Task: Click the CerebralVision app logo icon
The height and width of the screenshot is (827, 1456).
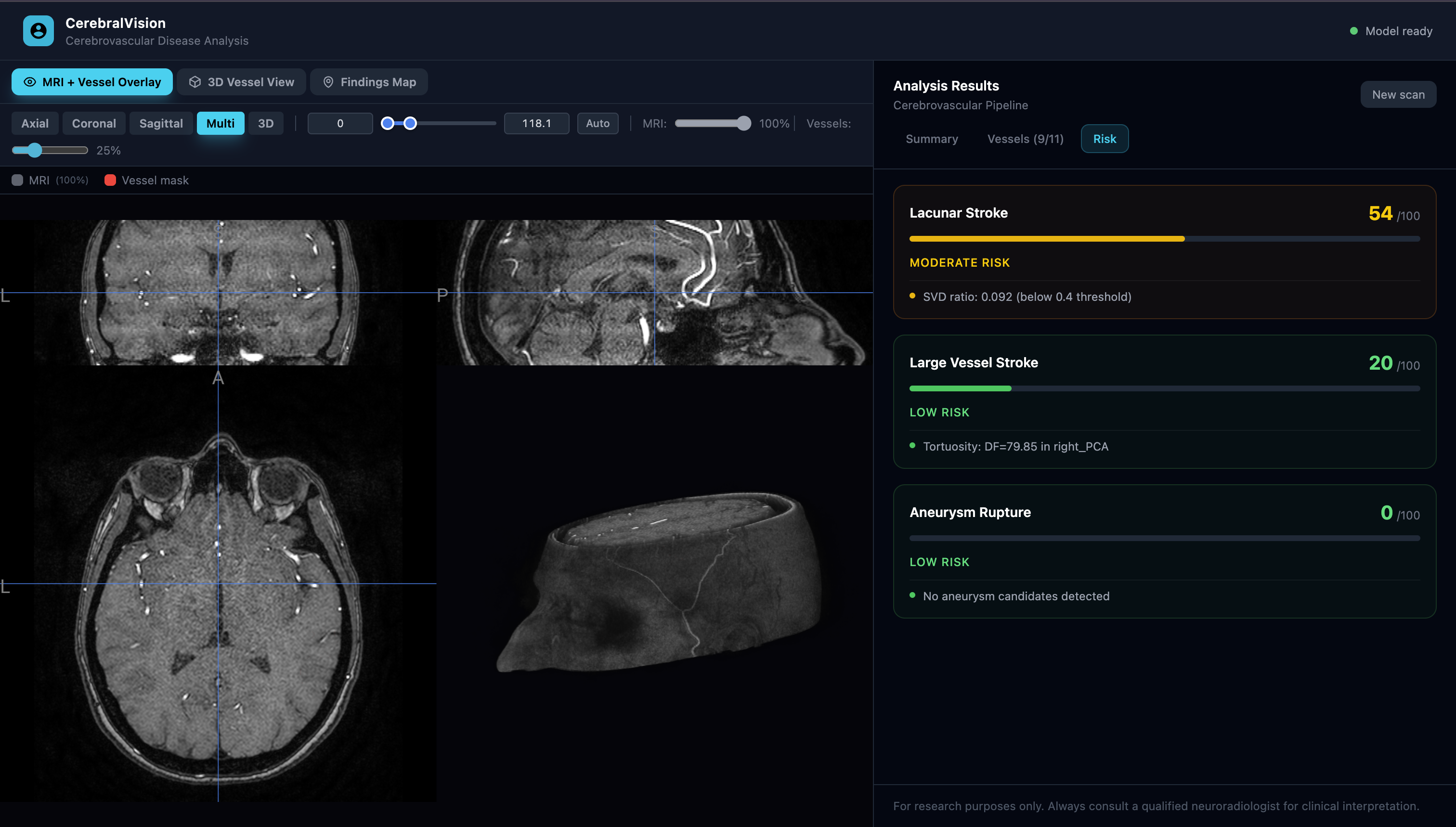Action: 38,31
